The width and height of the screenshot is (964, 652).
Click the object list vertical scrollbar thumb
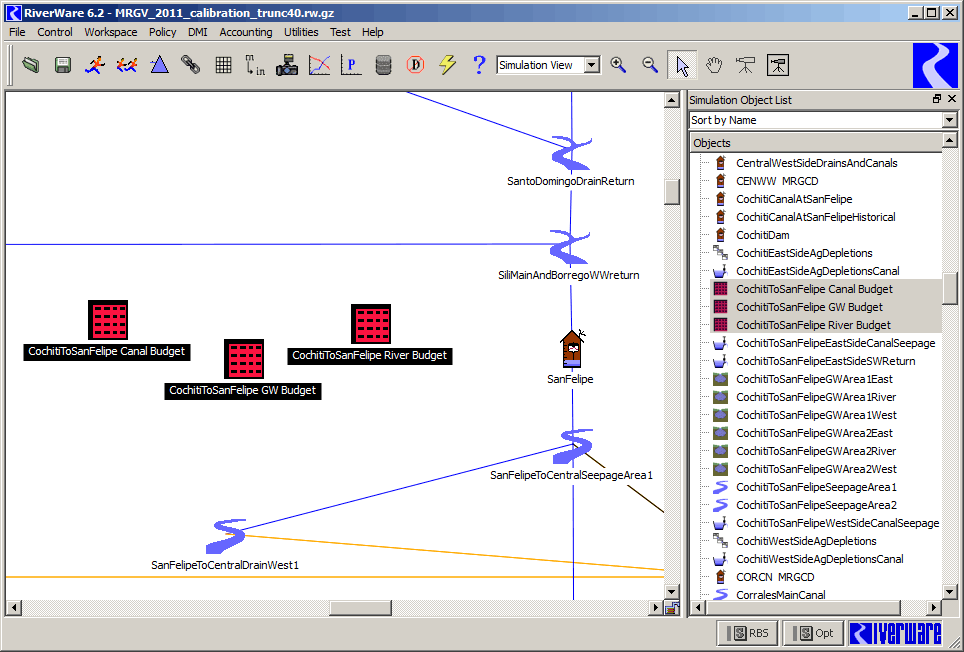(950, 288)
